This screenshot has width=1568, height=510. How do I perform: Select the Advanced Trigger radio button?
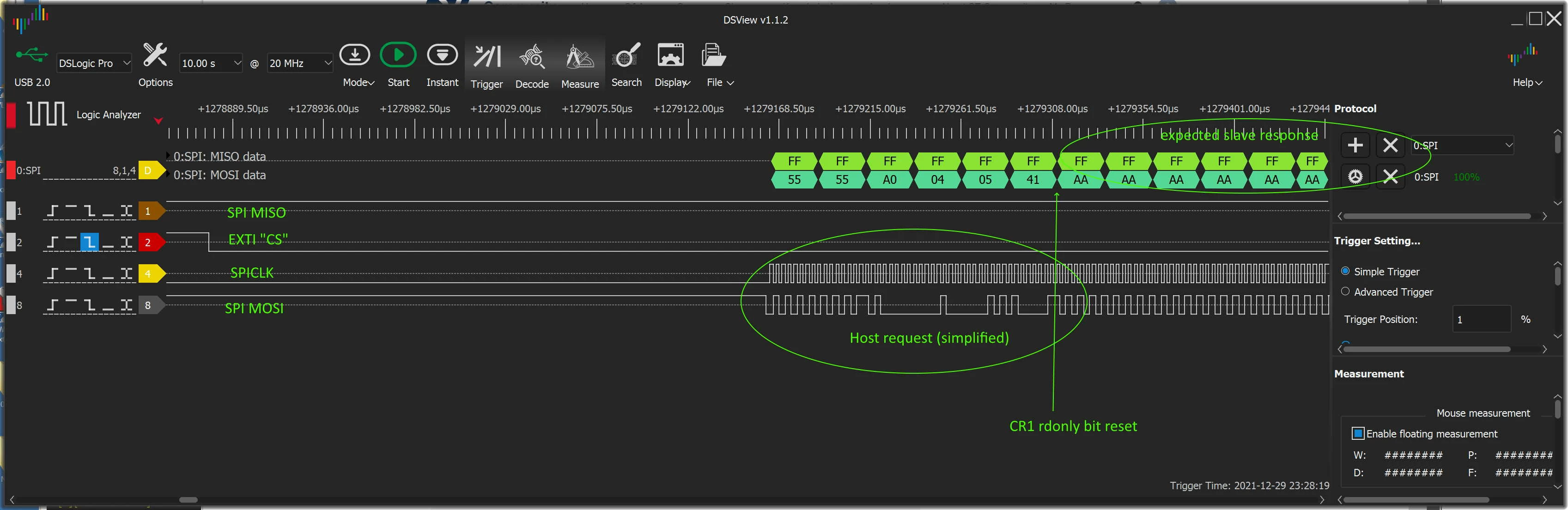[1346, 291]
